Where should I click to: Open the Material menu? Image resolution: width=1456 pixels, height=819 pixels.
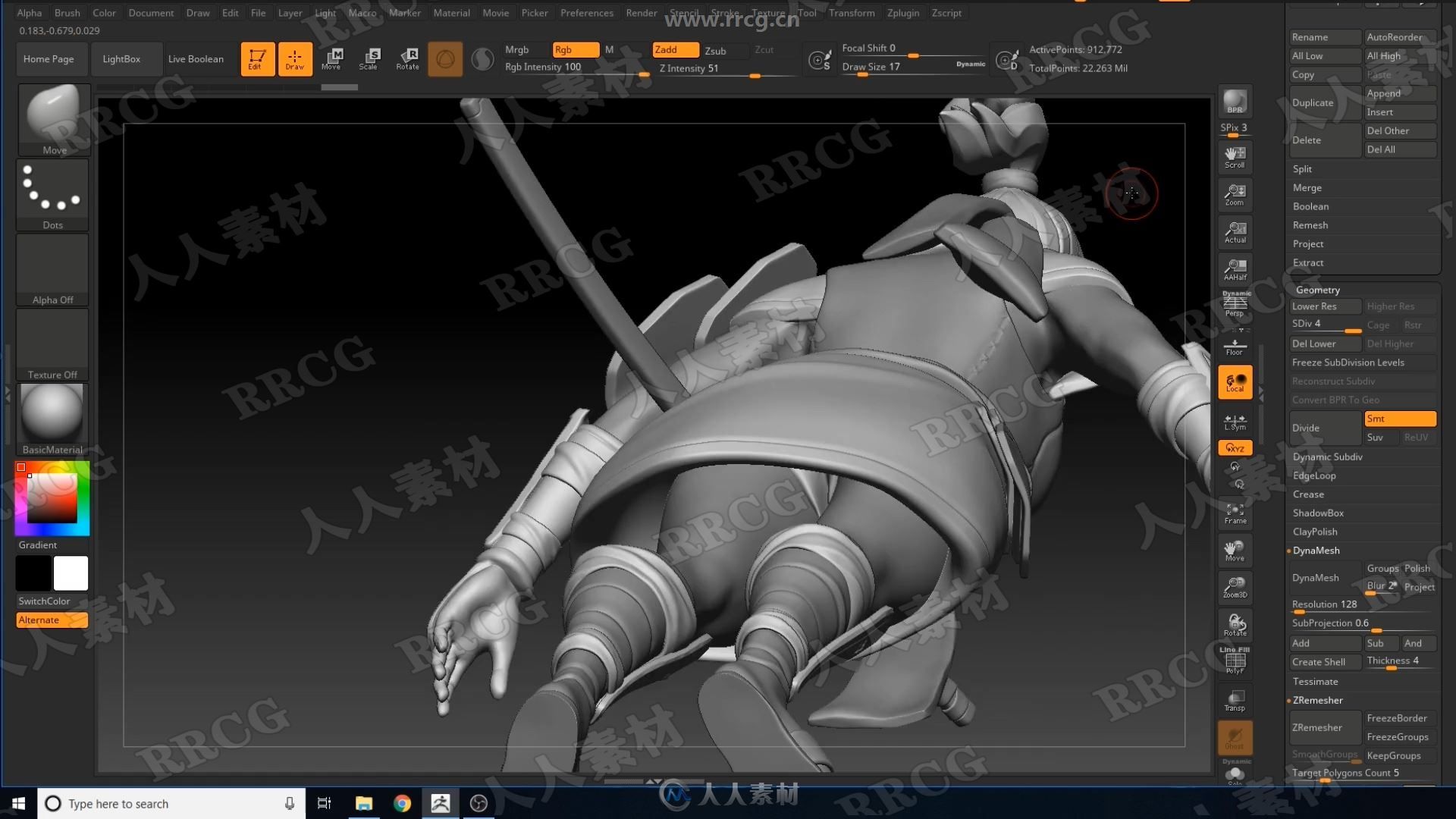point(451,13)
